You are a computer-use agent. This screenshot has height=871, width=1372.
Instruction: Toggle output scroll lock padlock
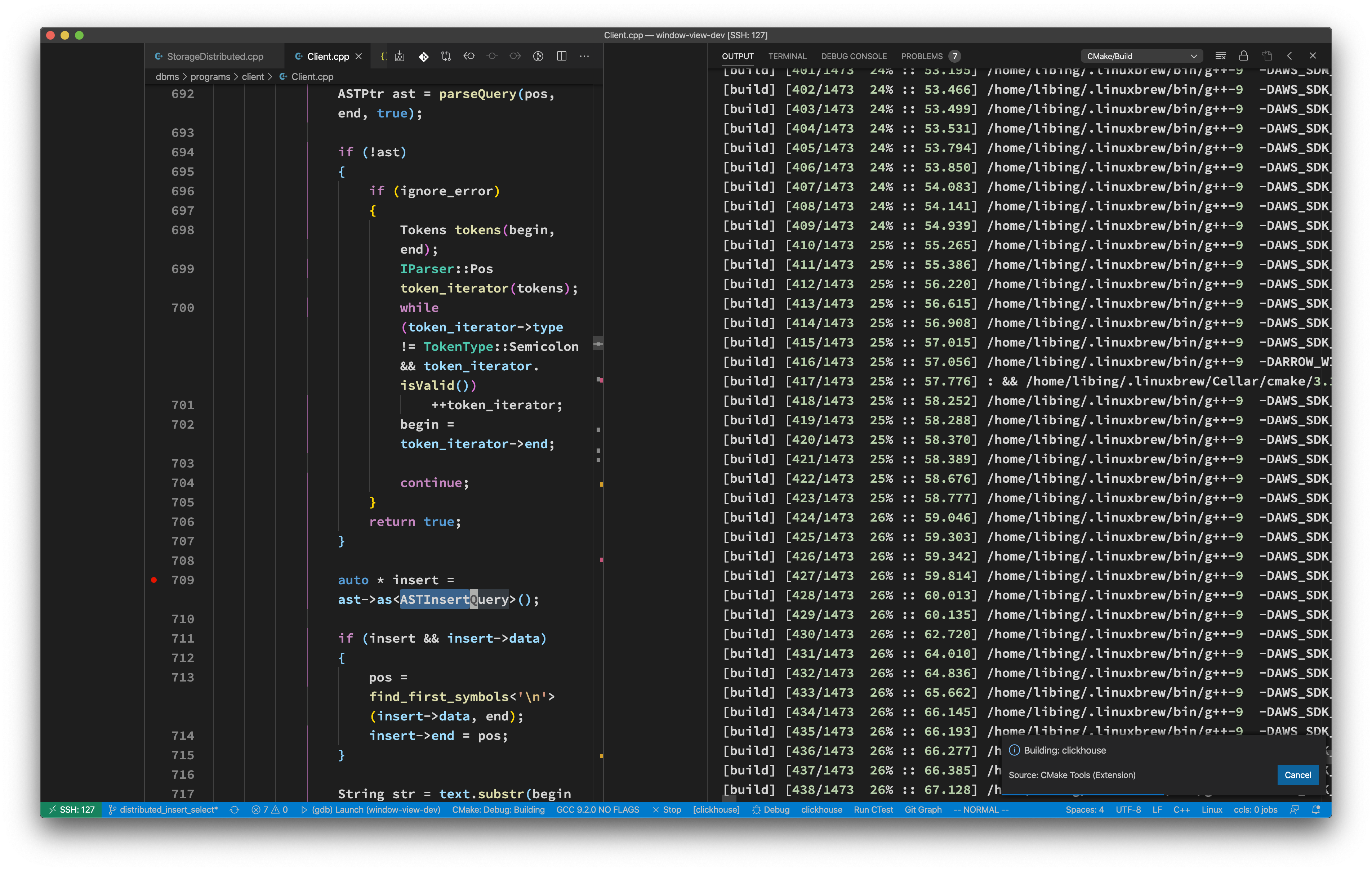[1243, 56]
